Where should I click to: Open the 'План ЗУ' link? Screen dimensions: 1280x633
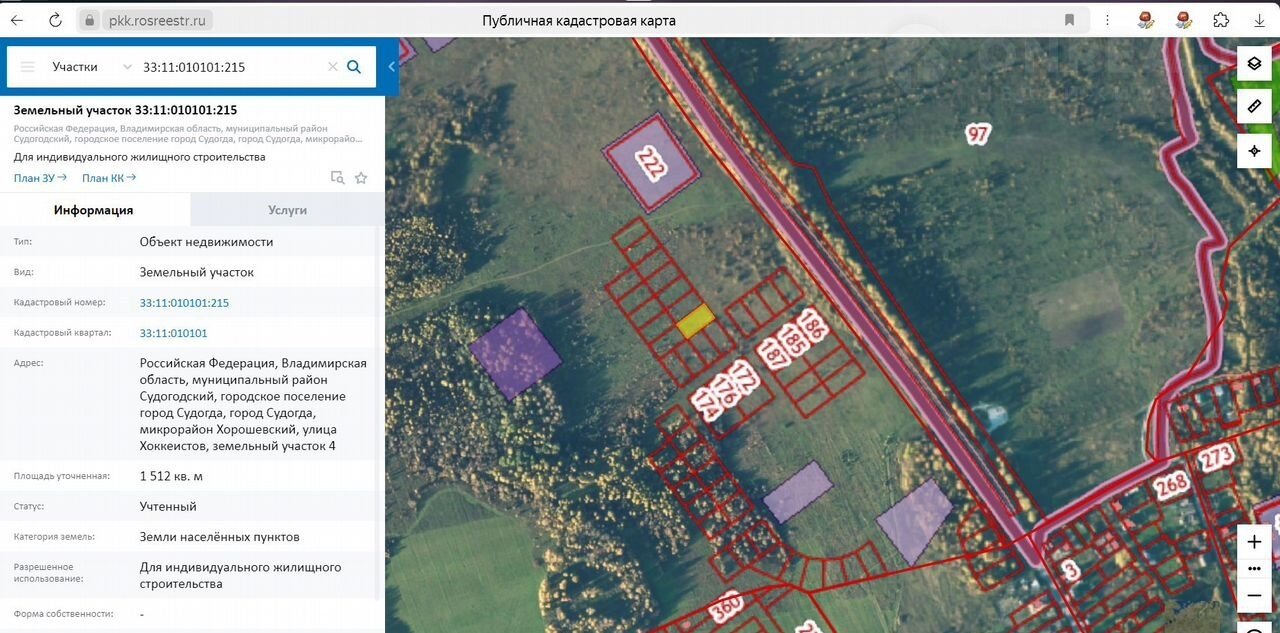click(40, 178)
